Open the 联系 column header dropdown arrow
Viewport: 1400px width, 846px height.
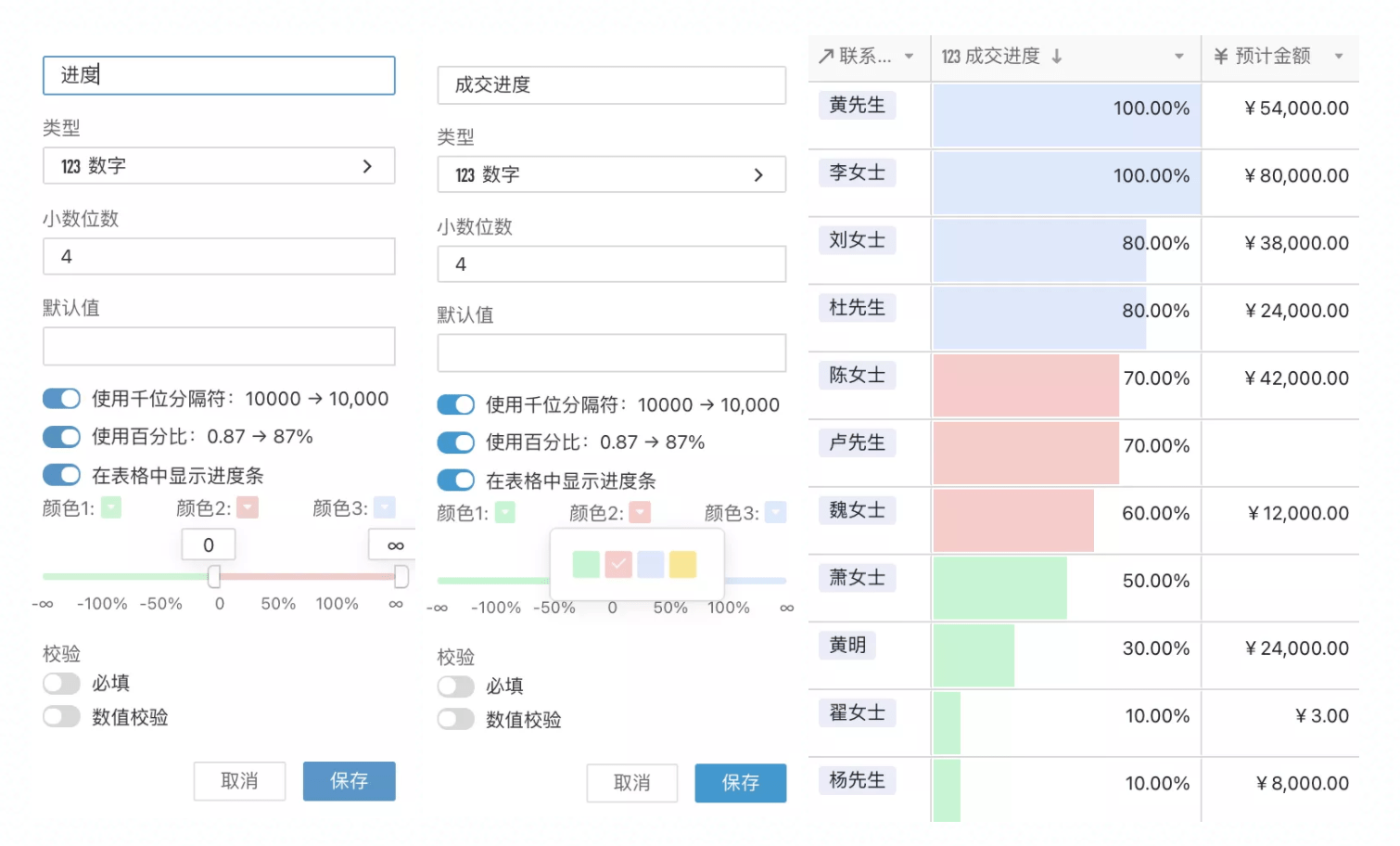(910, 57)
